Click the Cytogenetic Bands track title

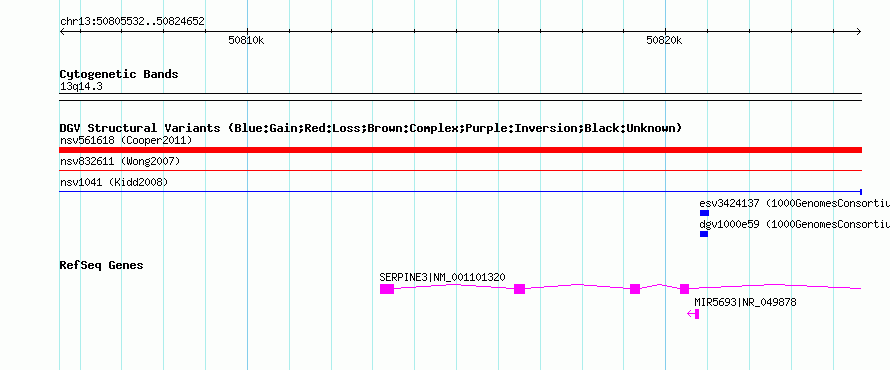119,74
